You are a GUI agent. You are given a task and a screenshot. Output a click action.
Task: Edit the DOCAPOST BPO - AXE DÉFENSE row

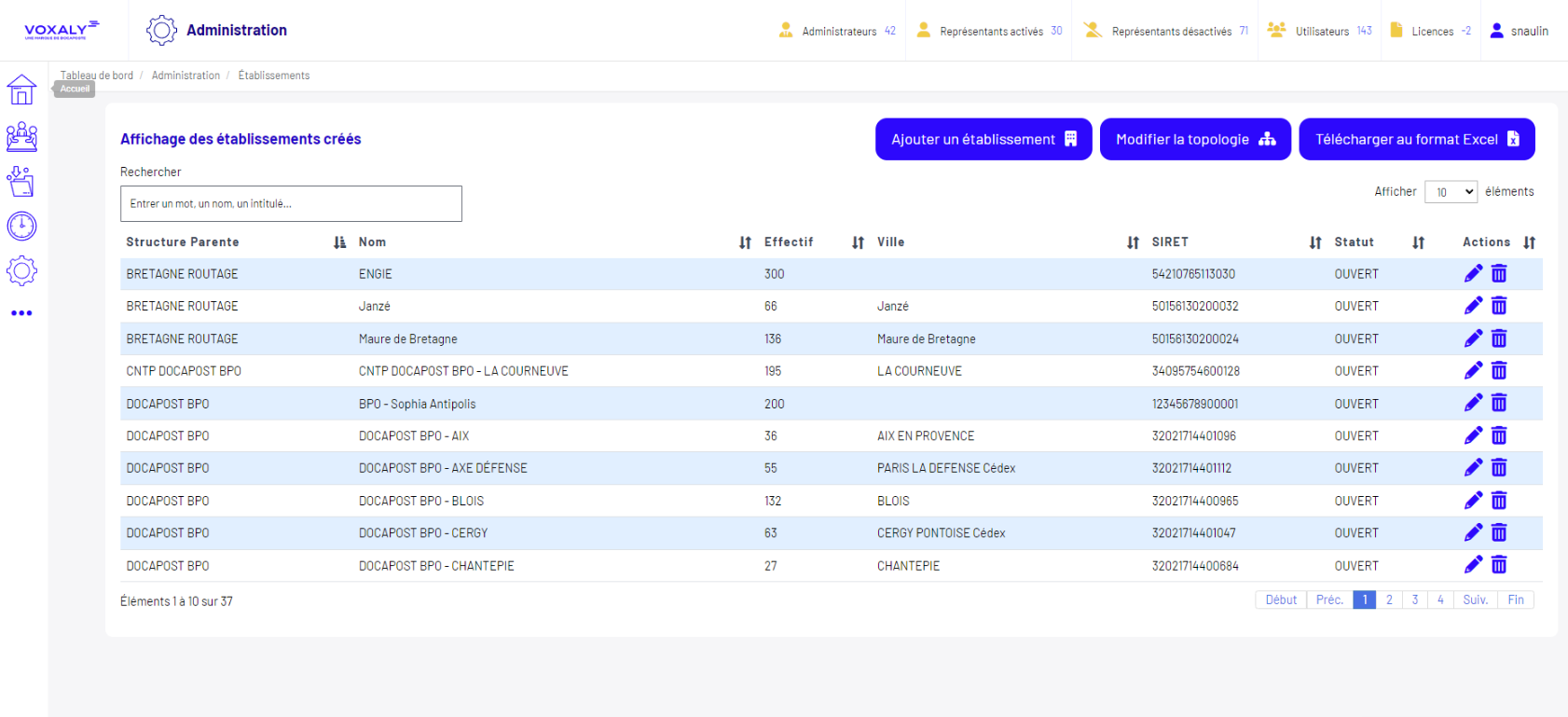click(1473, 467)
